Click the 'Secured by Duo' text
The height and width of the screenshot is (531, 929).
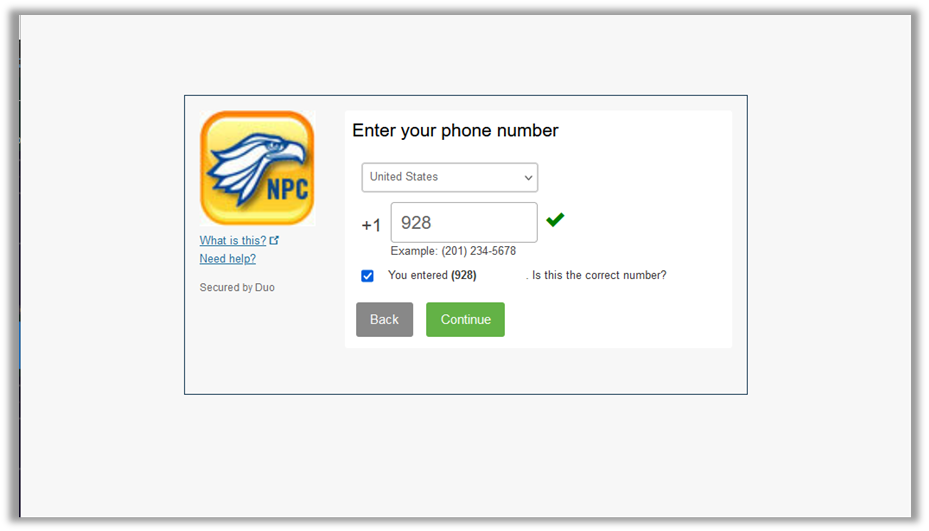pyautogui.click(x=237, y=287)
